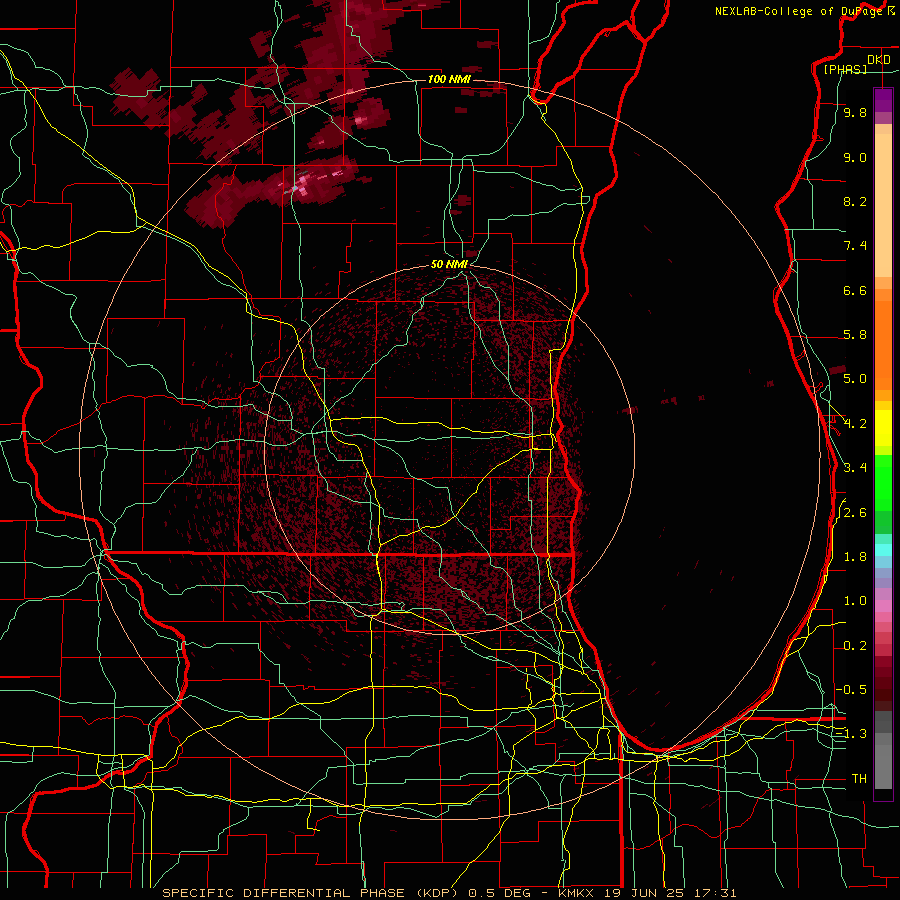Click the -1.3 scale value
The image size is (900, 900).
(852, 734)
